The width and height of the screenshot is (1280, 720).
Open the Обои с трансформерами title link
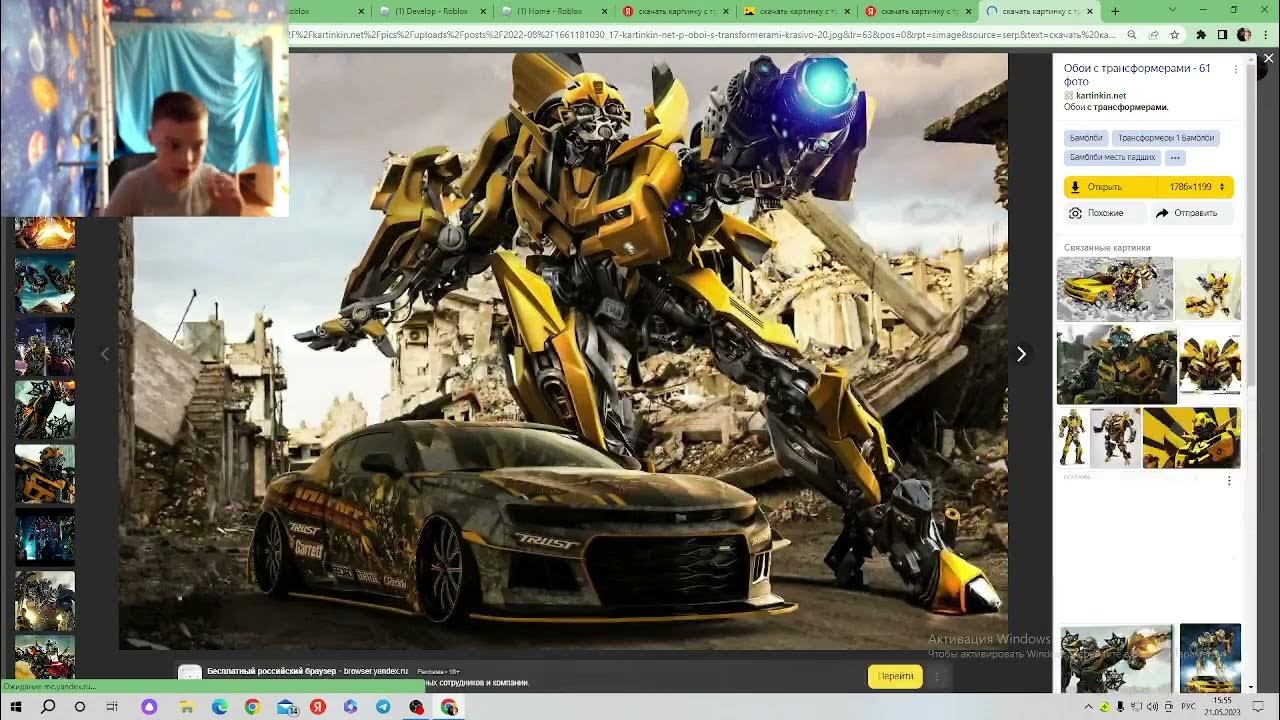point(1136,75)
